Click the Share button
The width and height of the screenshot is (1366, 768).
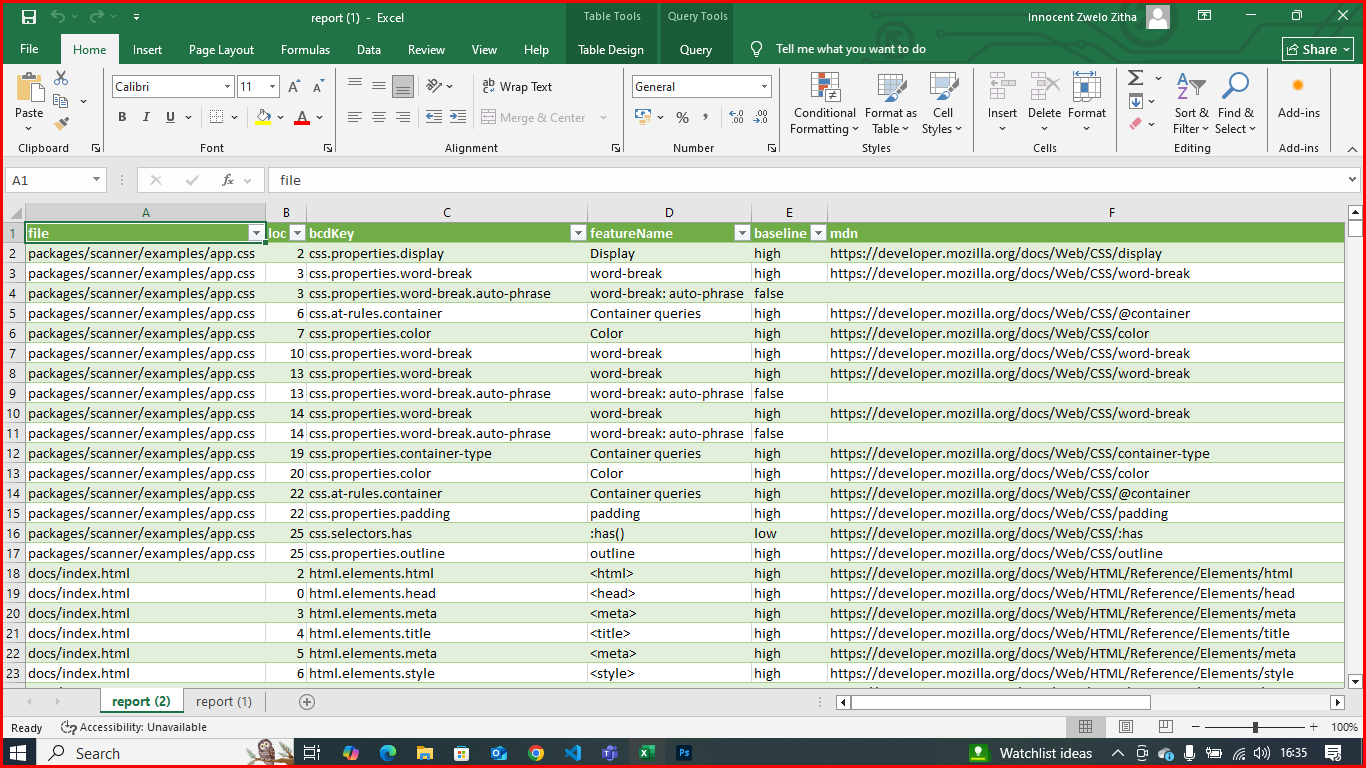[x=1317, y=49]
